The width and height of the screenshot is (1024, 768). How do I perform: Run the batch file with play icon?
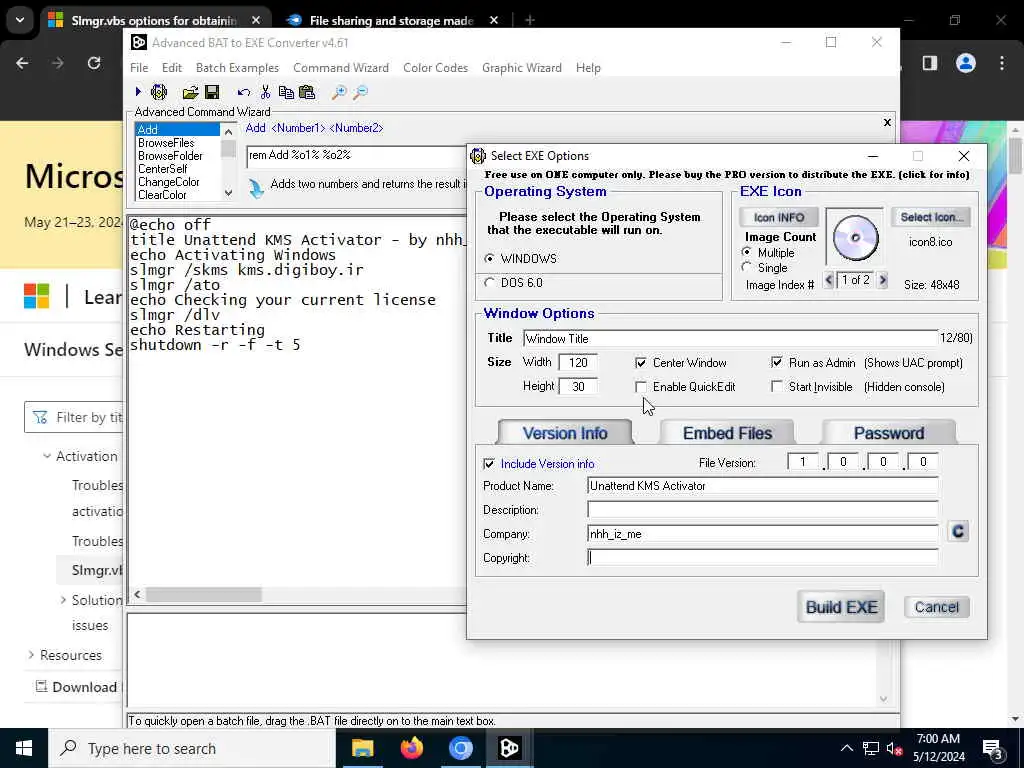138,92
